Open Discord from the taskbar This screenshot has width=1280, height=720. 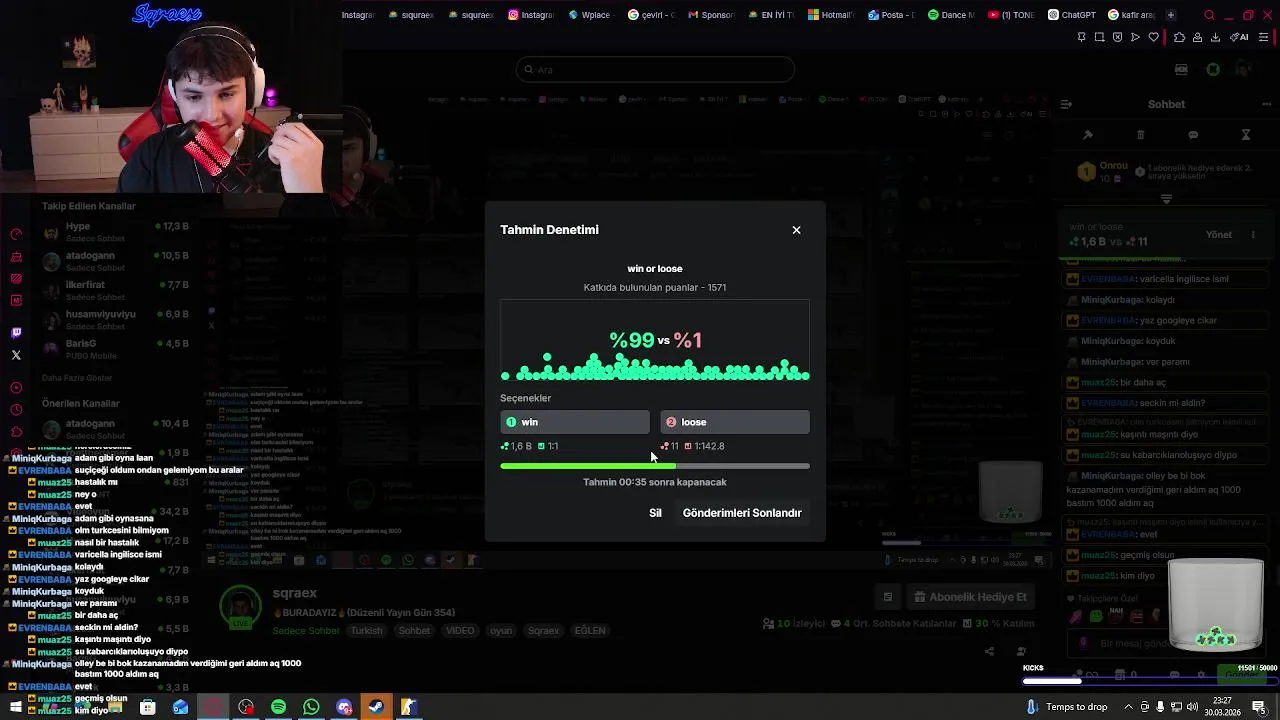click(344, 707)
